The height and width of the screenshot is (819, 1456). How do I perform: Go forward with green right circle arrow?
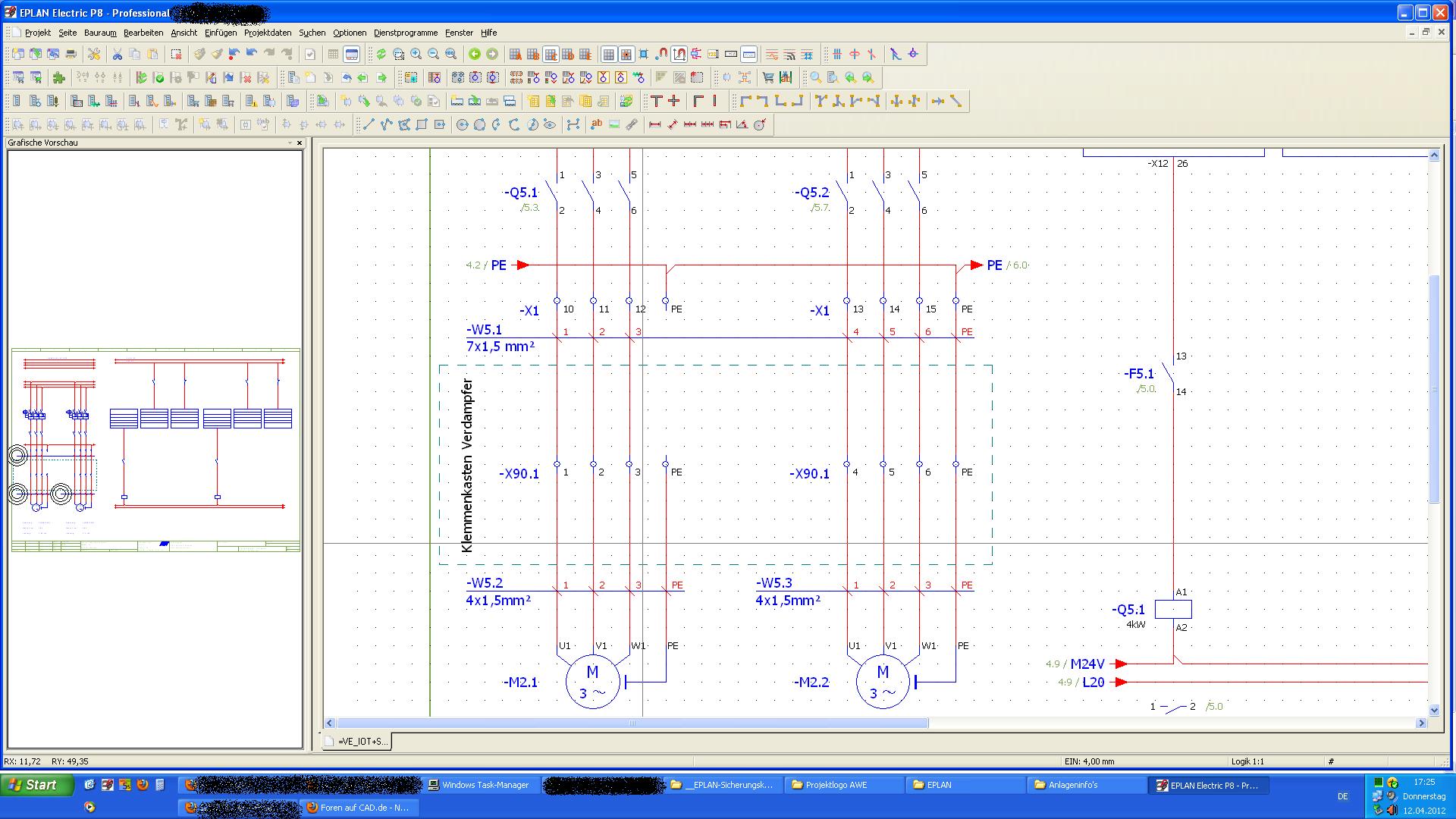click(492, 54)
